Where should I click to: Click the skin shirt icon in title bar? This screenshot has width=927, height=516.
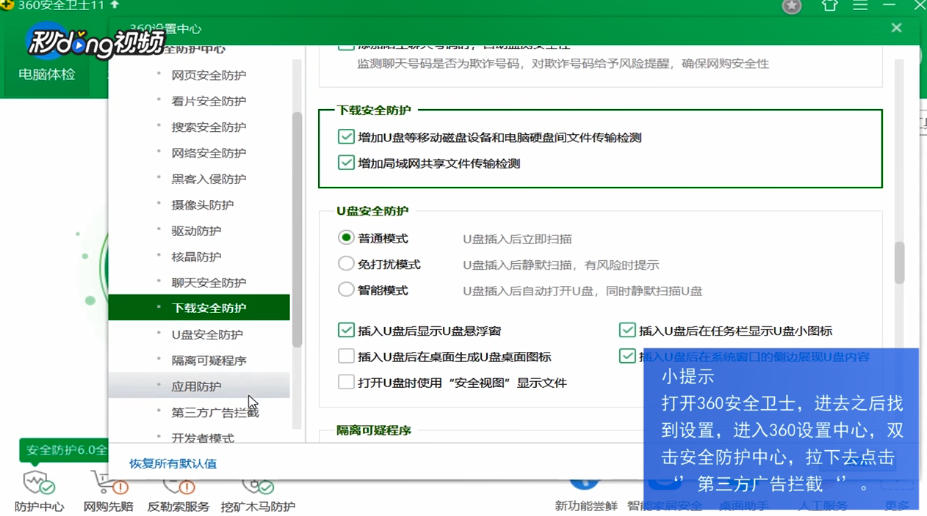click(829, 6)
